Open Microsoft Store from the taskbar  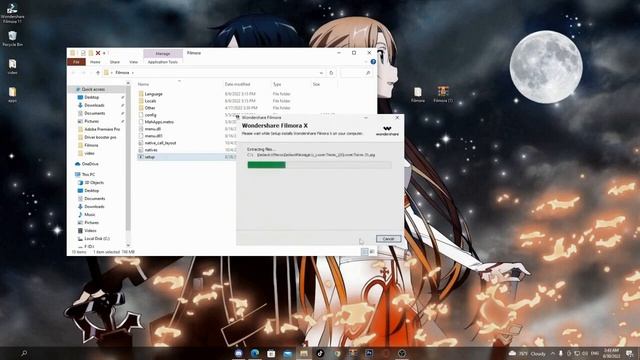pos(271,353)
